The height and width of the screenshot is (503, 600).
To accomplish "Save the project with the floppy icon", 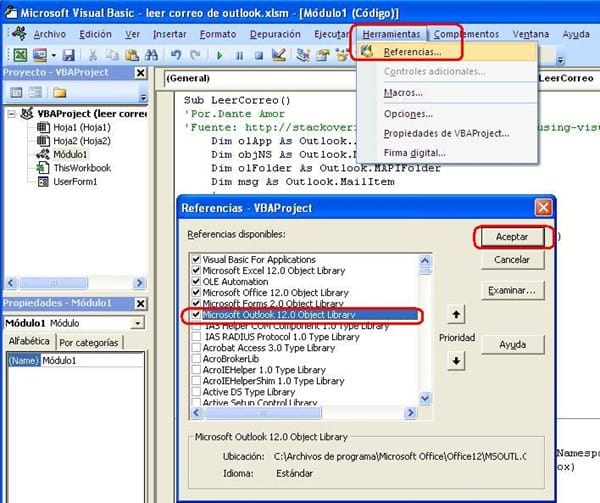I will [68, 55].
